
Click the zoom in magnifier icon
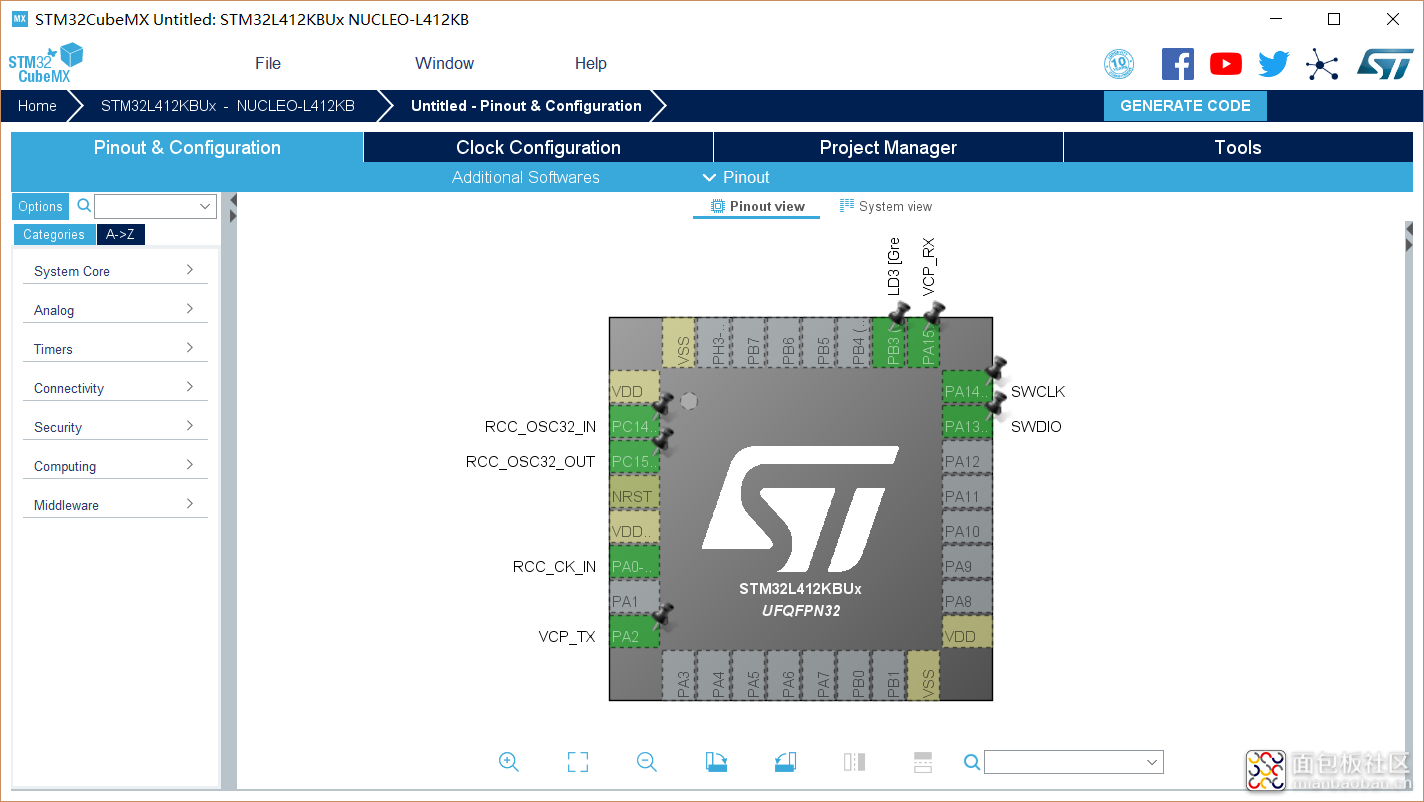[x=509, y=762]
